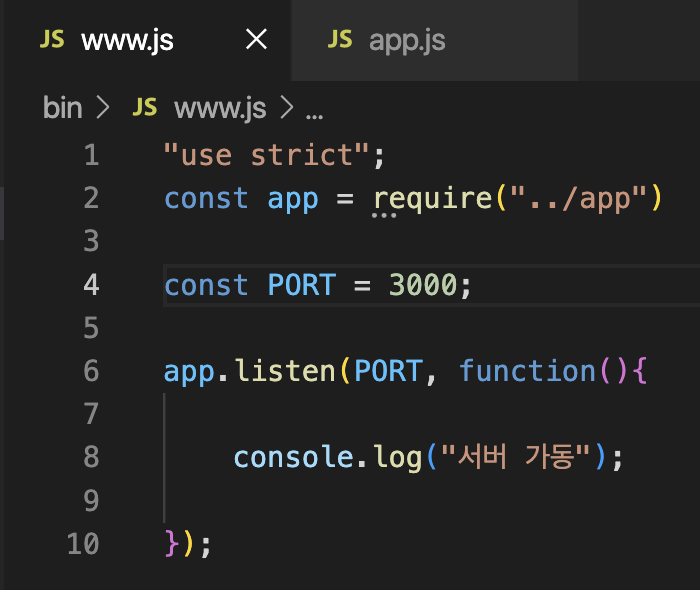Click the app identifier on line 6

click(x=189, y=372)
